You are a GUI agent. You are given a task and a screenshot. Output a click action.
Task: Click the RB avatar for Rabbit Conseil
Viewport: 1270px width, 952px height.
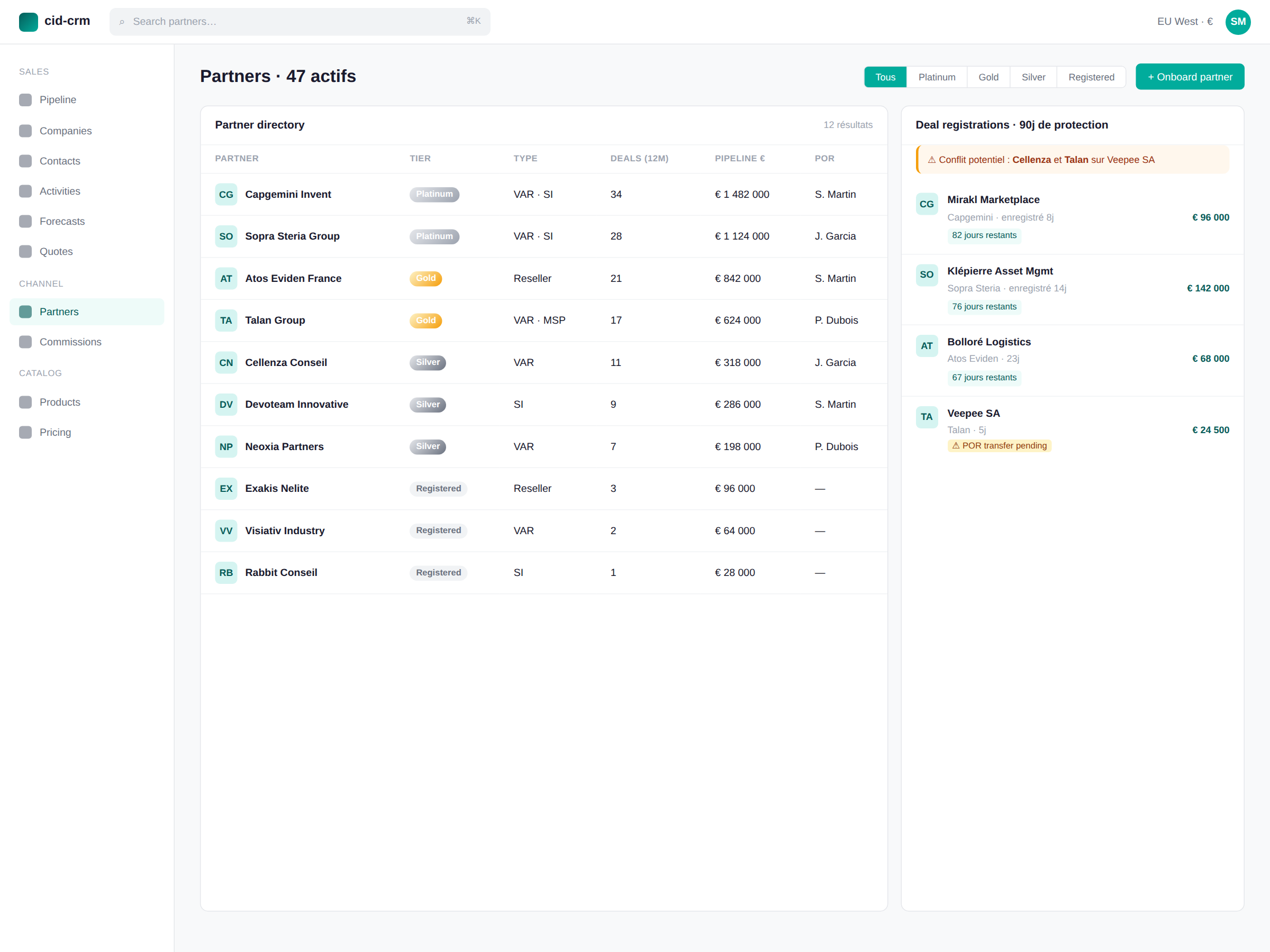[226, 573]
